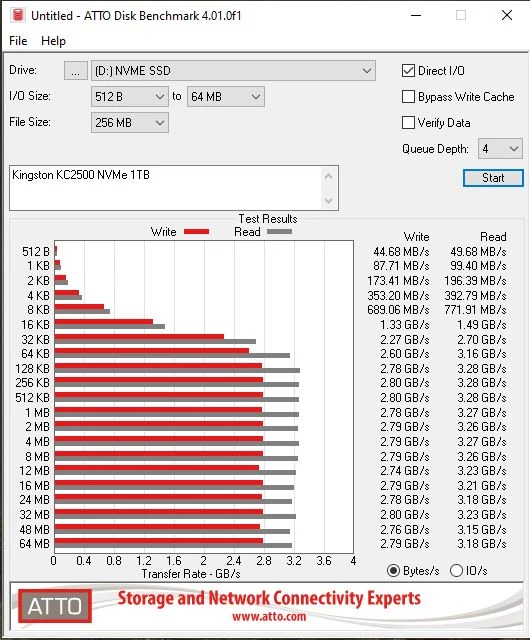
Task: Click the red Write legend swatch
Action: [x=196, y=232]
